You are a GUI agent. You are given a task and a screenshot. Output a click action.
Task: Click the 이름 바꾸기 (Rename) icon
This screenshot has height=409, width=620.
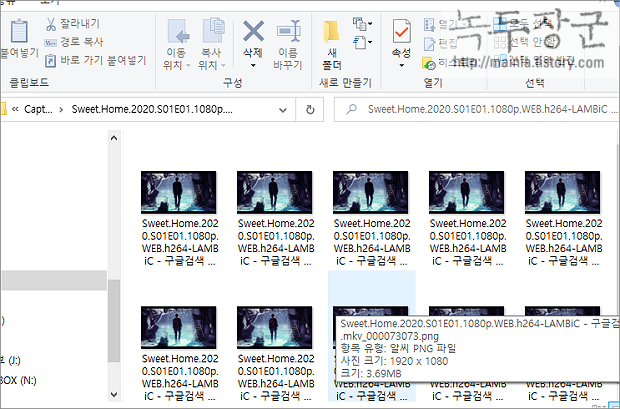coord(289,31)
